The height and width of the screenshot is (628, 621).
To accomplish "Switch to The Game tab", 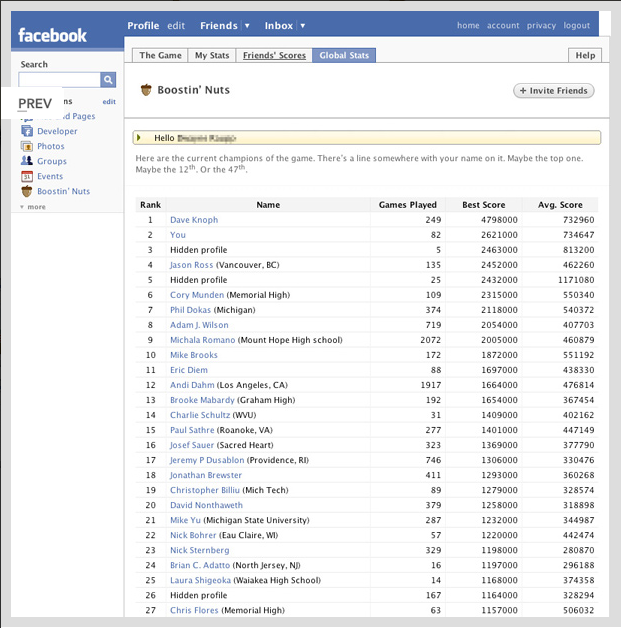I will coord(161,55).
